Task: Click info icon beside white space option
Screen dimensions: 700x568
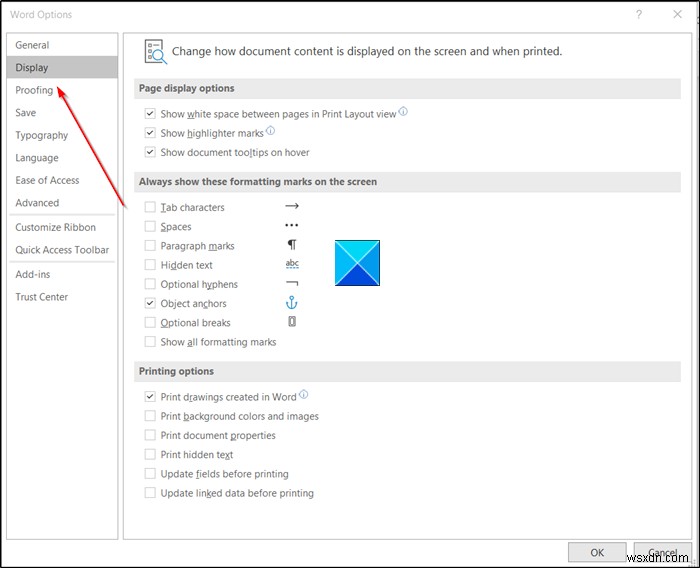Action: coord(403,111)
